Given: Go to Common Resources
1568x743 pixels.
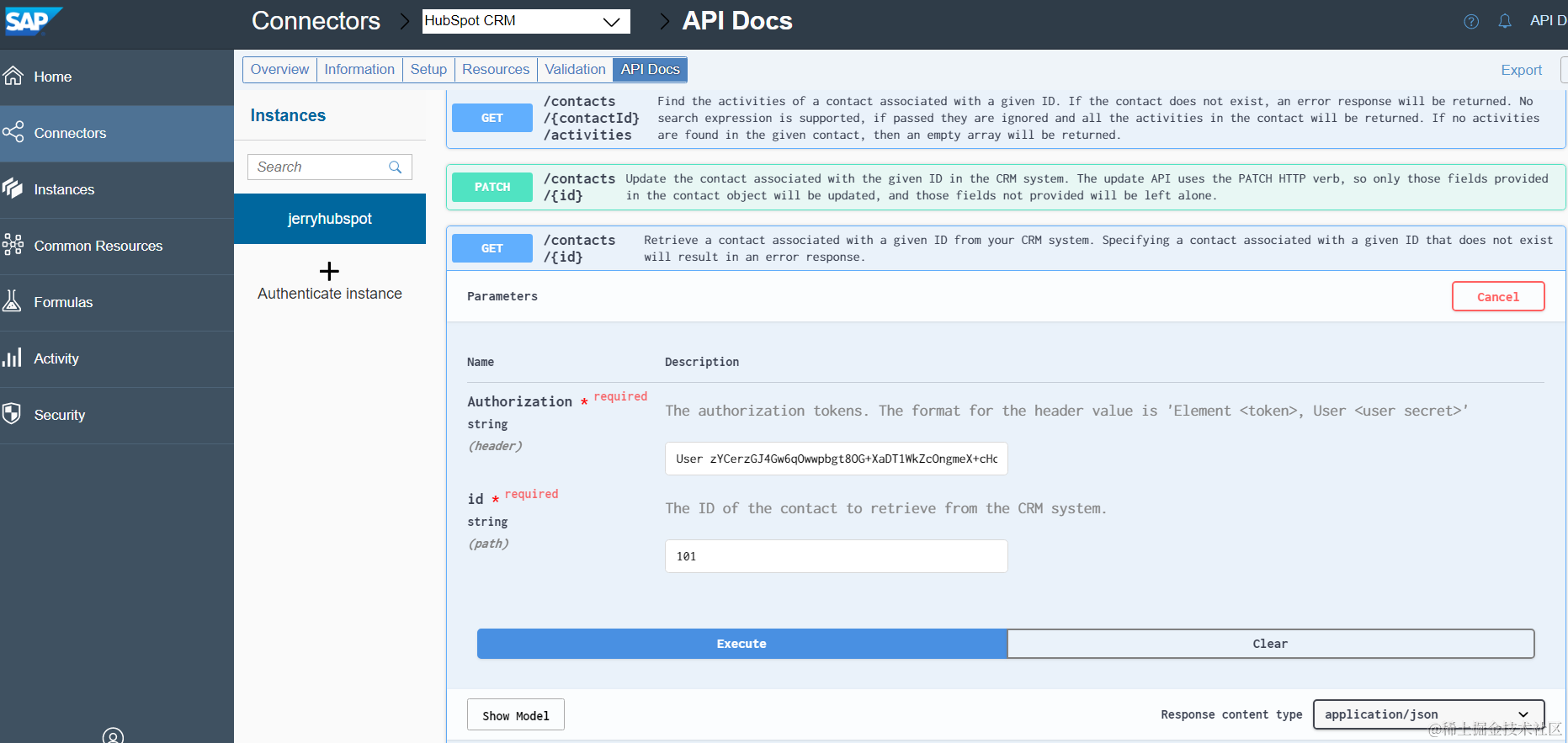Looking at the screenshot, I should 117,246.
